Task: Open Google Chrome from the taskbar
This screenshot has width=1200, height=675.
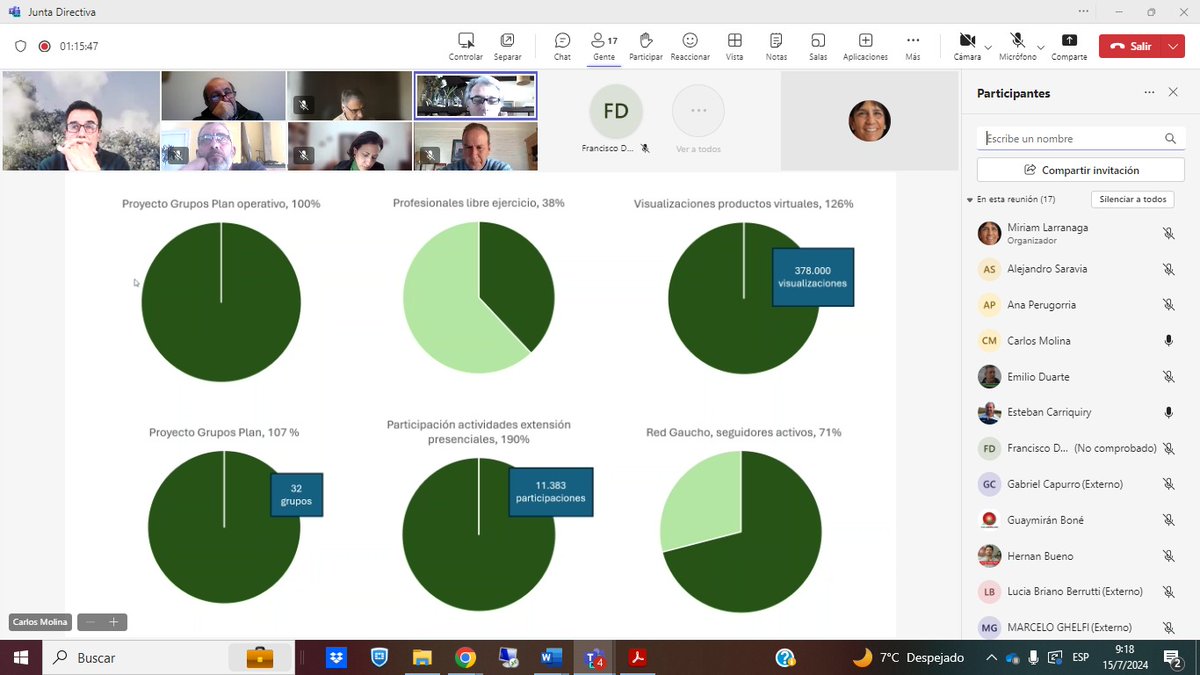Action: (x=465, y=657)
